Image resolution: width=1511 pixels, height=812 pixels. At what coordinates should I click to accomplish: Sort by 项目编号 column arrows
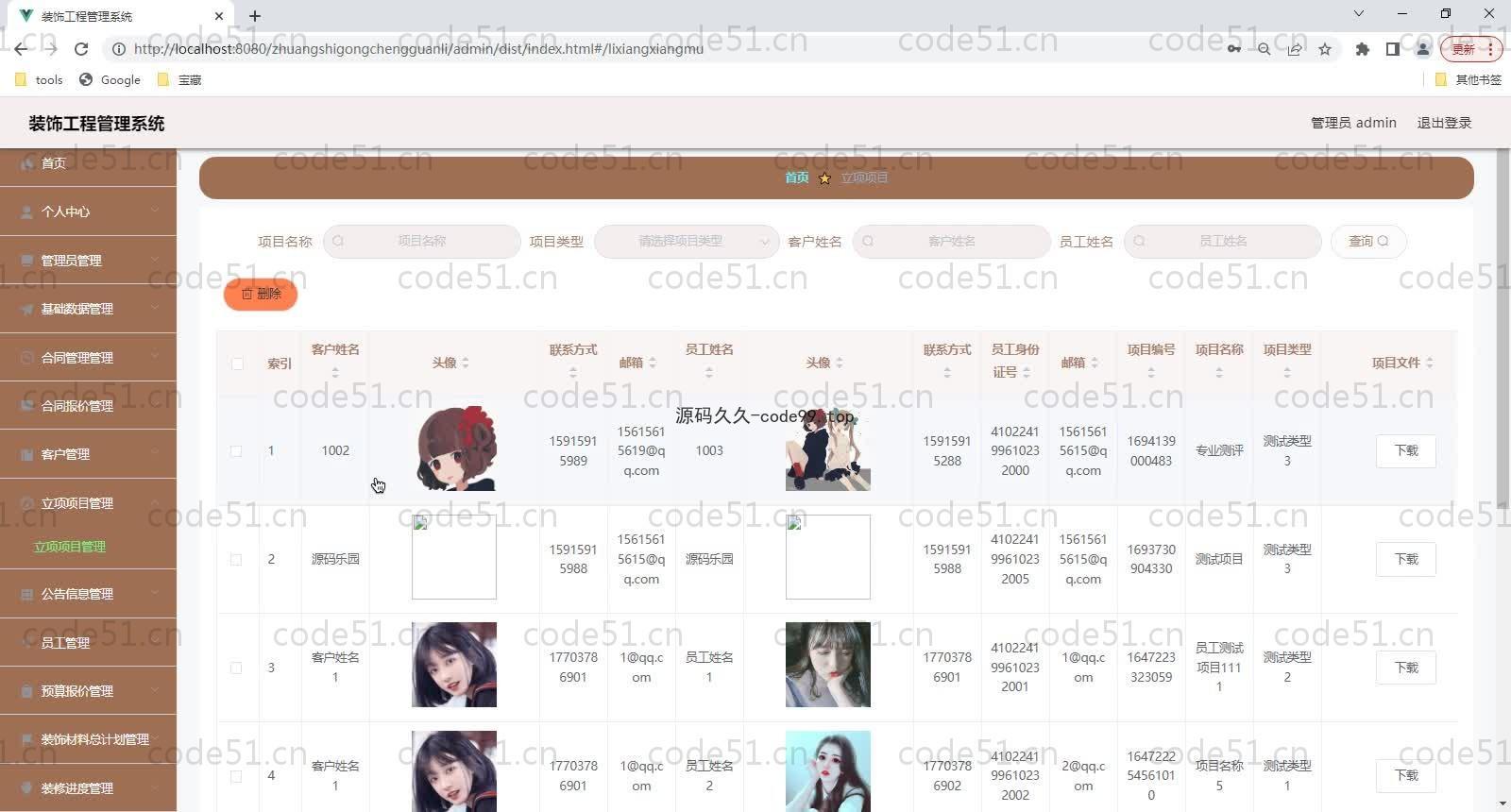pyautogui.click(x=1150, y=373)
